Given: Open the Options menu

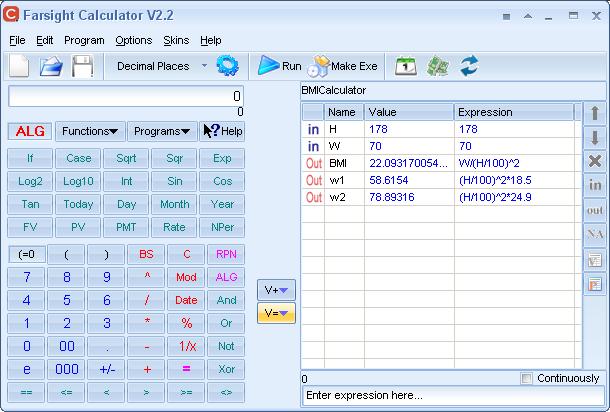Looking at the screenshot, I should (133, 40).
